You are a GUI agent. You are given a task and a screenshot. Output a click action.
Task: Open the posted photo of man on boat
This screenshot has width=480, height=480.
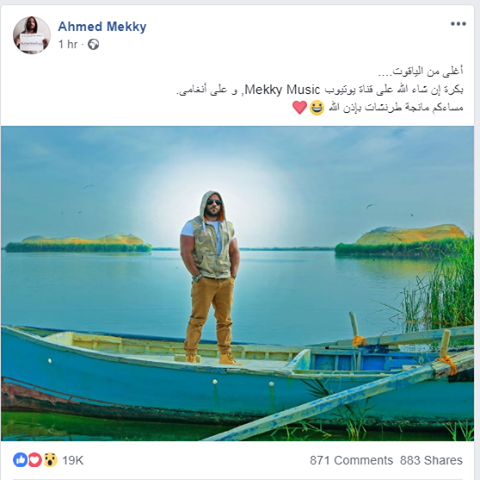237,283
